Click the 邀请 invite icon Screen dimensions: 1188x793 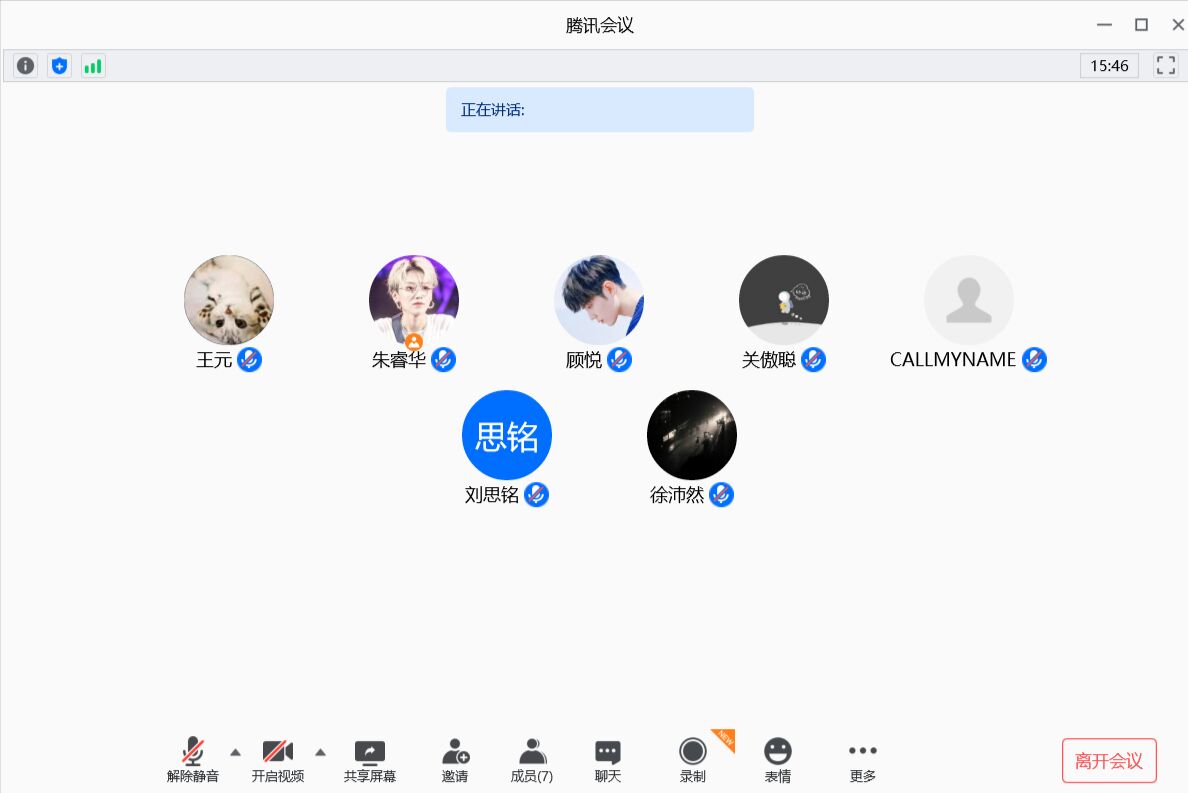point(455,760)
